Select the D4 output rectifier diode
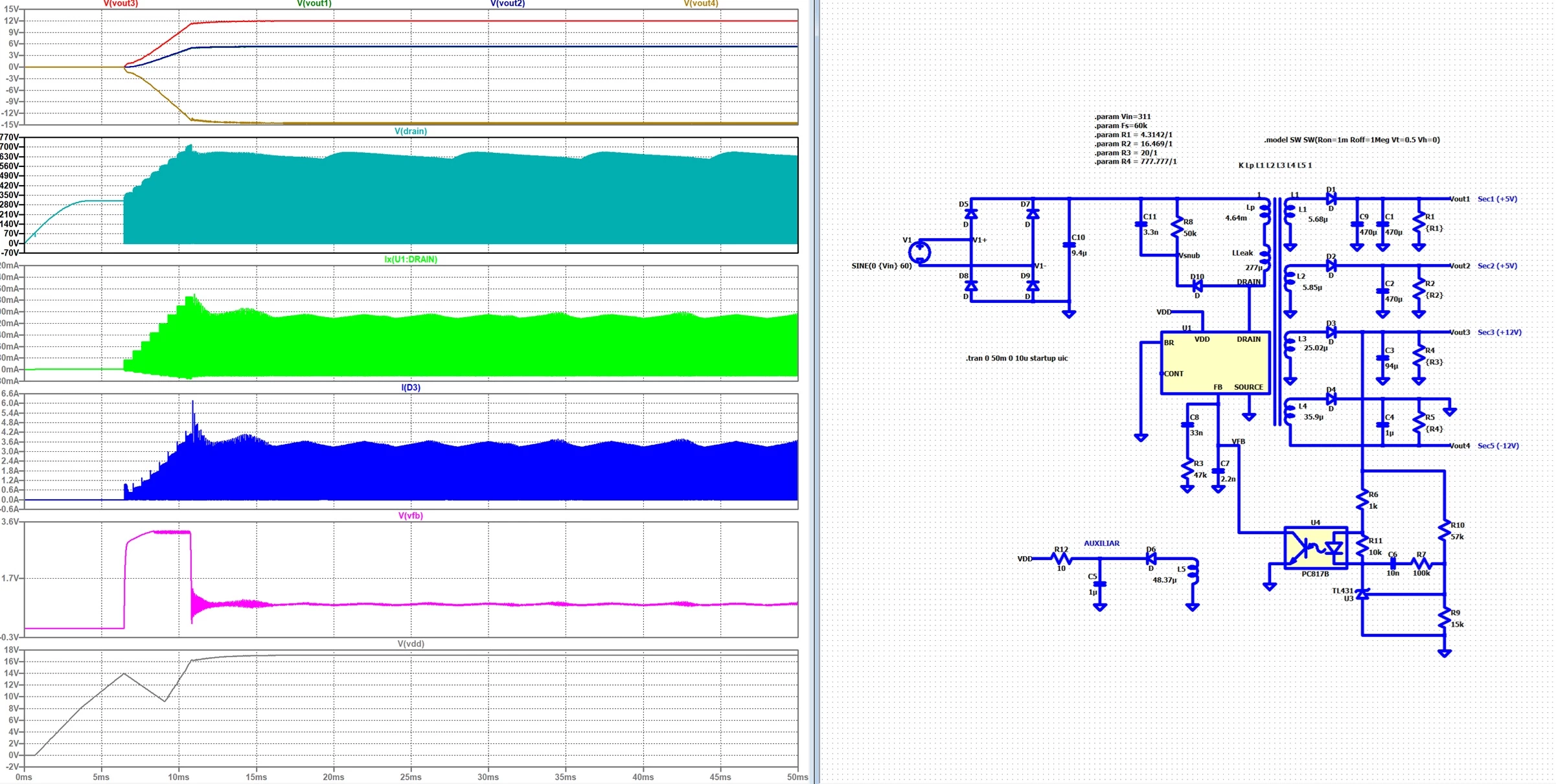 [x=1331, y=399]
